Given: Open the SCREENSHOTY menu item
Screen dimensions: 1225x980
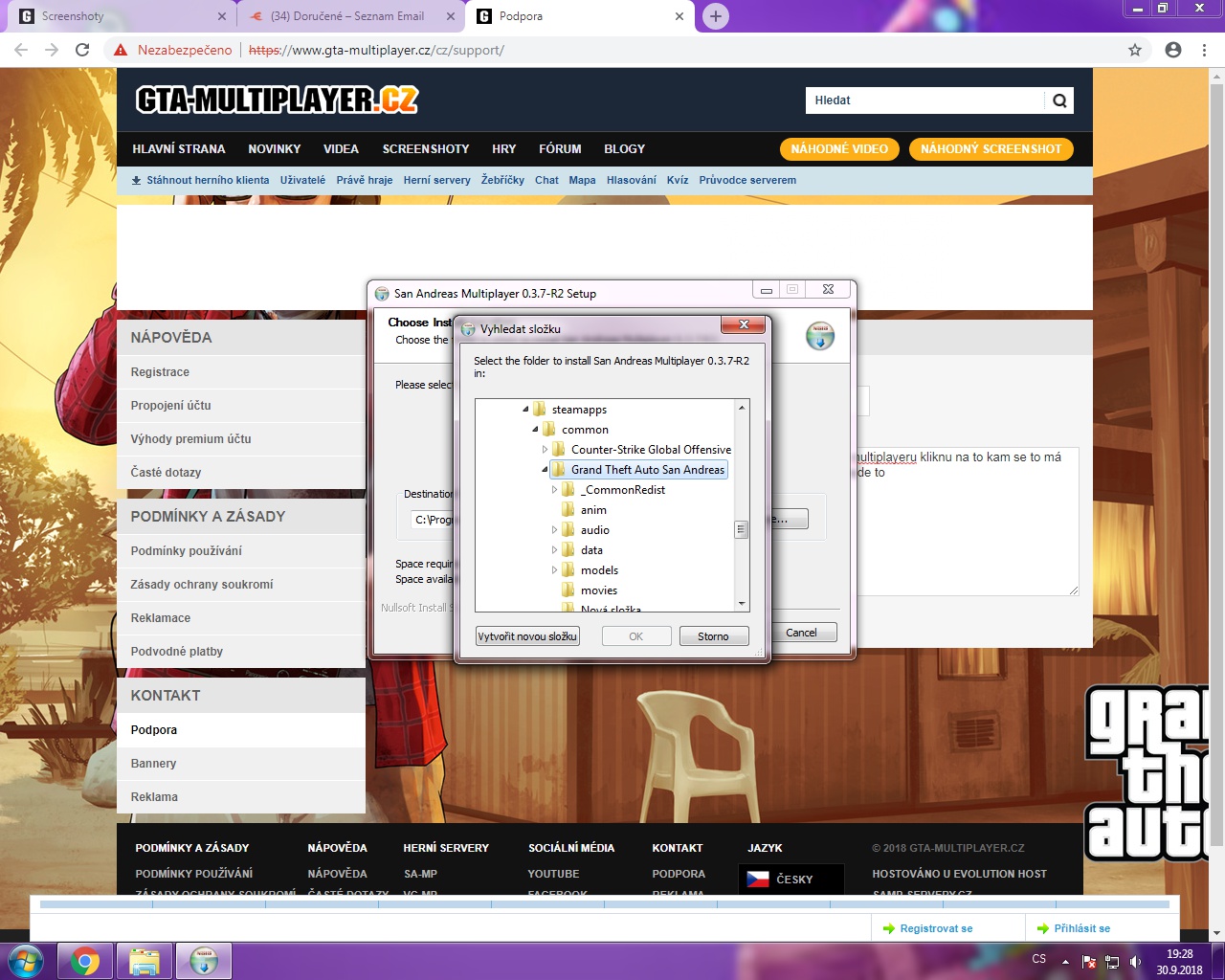Looking at the screenshot, I should click(x=426, y=149).
